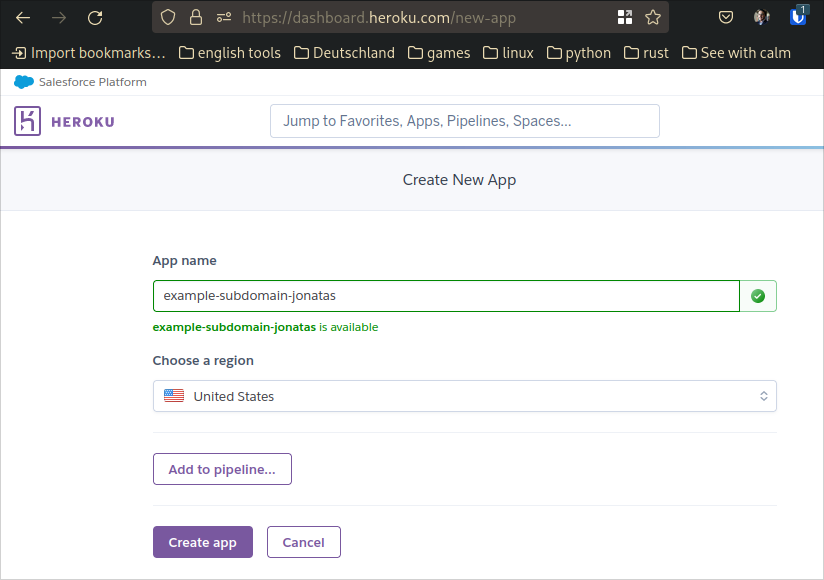Open the site permissions icon in address bar
This screenshot has width=824, height=580.
coord(224,18)
